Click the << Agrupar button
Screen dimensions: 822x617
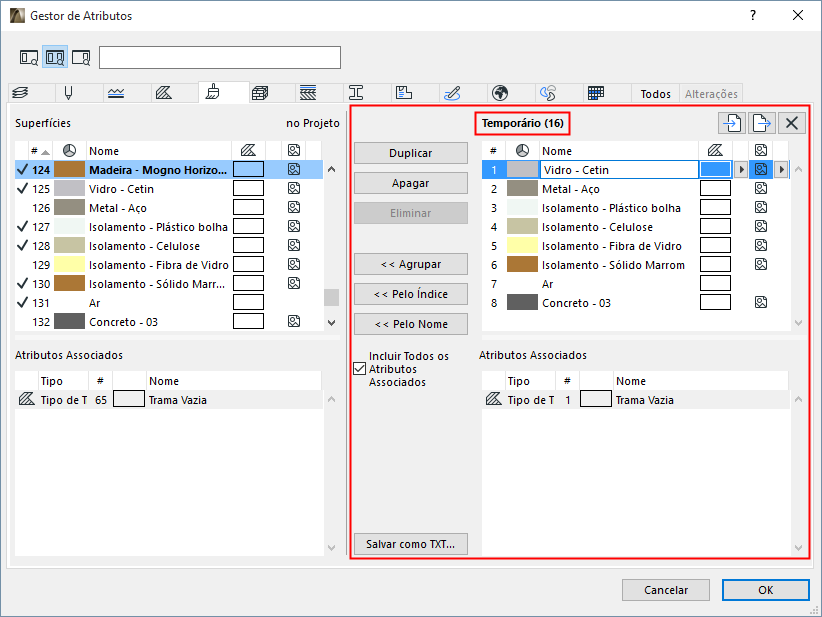point(410,264)
